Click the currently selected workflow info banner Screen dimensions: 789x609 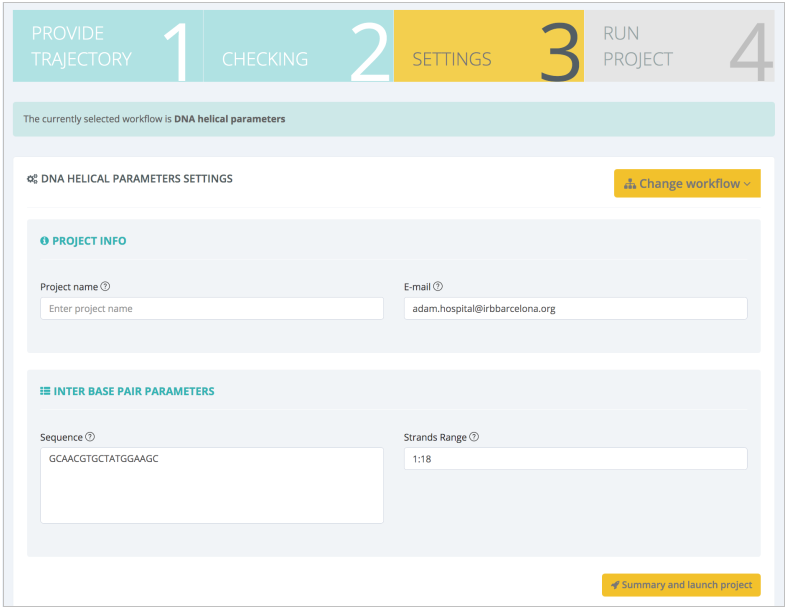[x=393, y=119]
